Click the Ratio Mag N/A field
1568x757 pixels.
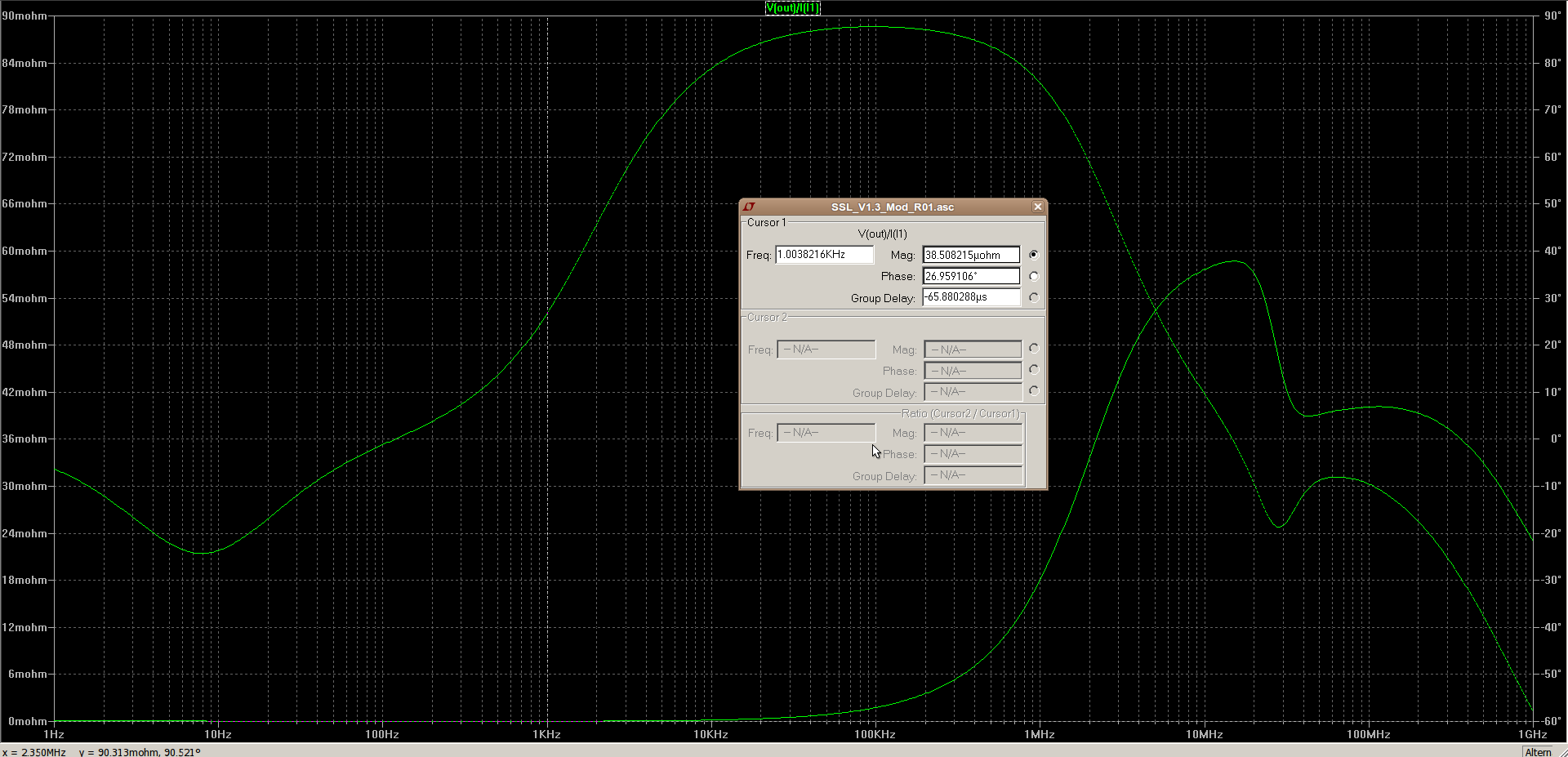coord(973,433)
